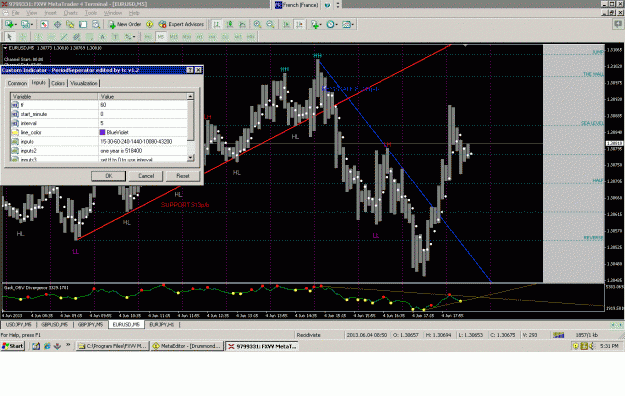Select the Horizontal Line drawing tool

[51, 37]
